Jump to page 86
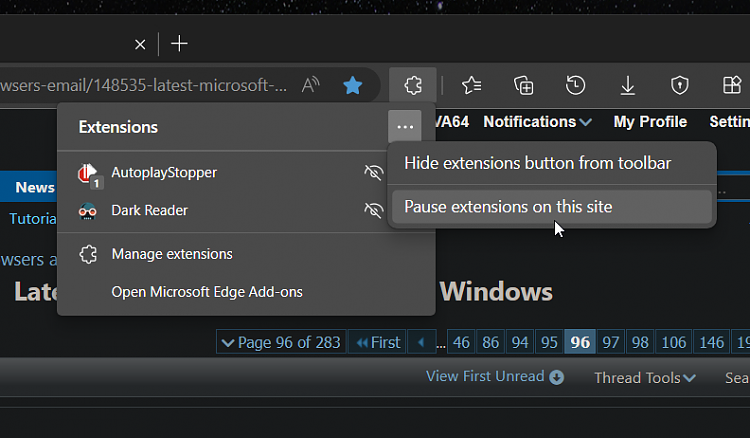This screenshot has width=750, height=438. coord(491,342)
